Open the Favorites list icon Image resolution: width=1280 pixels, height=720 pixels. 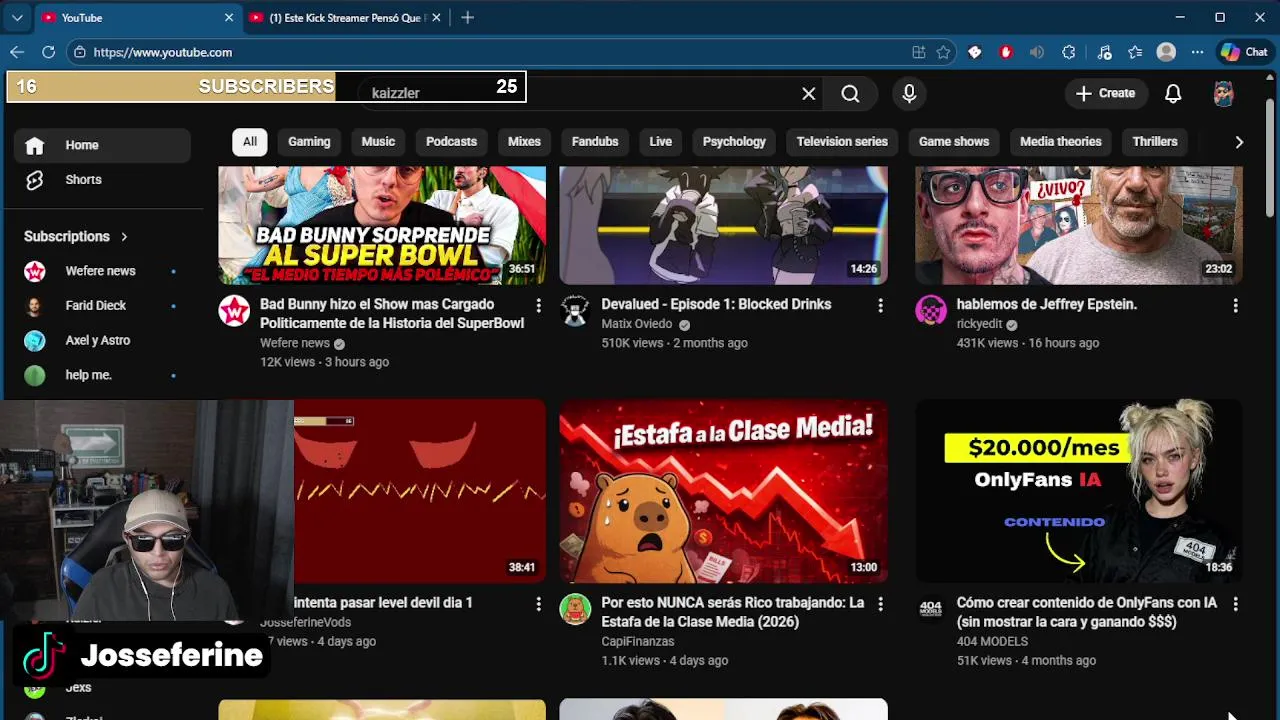click(1135, 52)
